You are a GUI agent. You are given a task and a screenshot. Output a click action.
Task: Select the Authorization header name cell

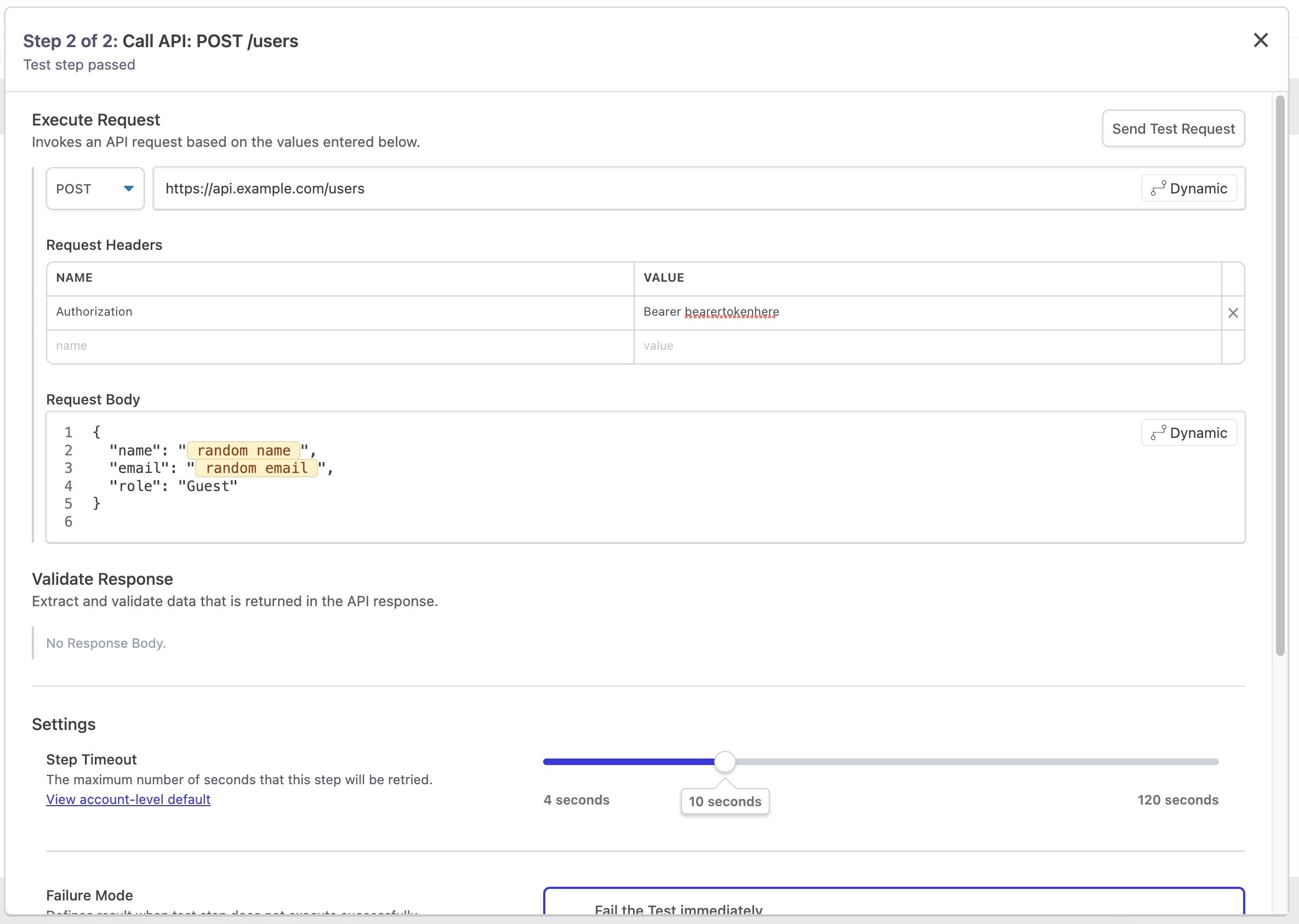click(94, 312)
